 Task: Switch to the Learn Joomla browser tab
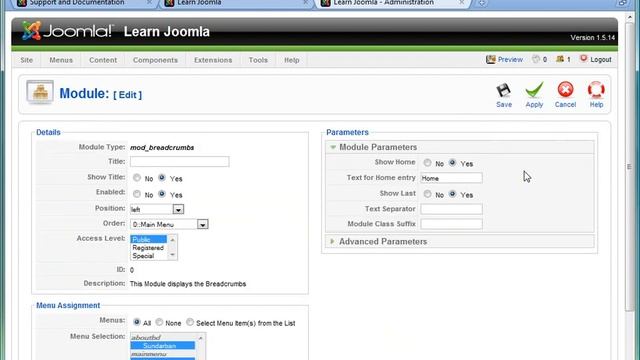237,3
